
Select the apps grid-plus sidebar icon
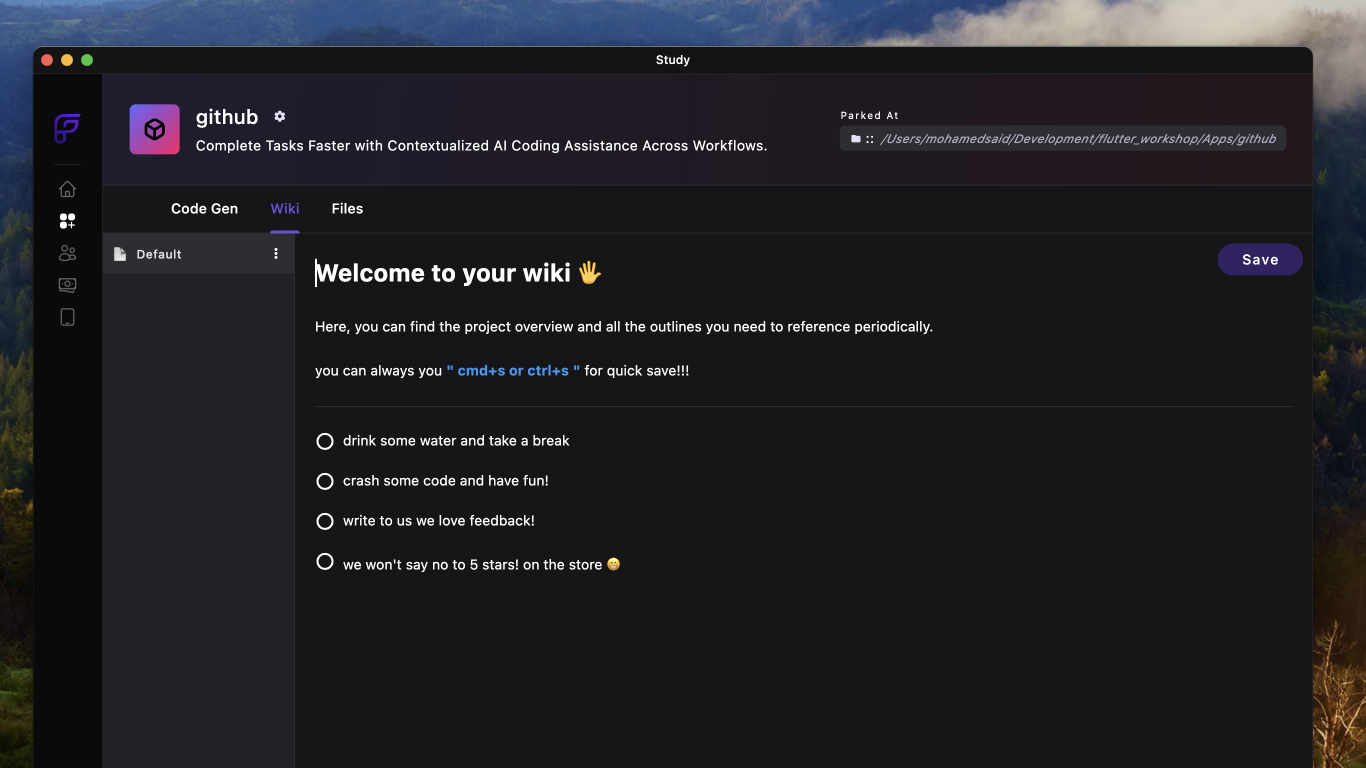tap(67, 221)
